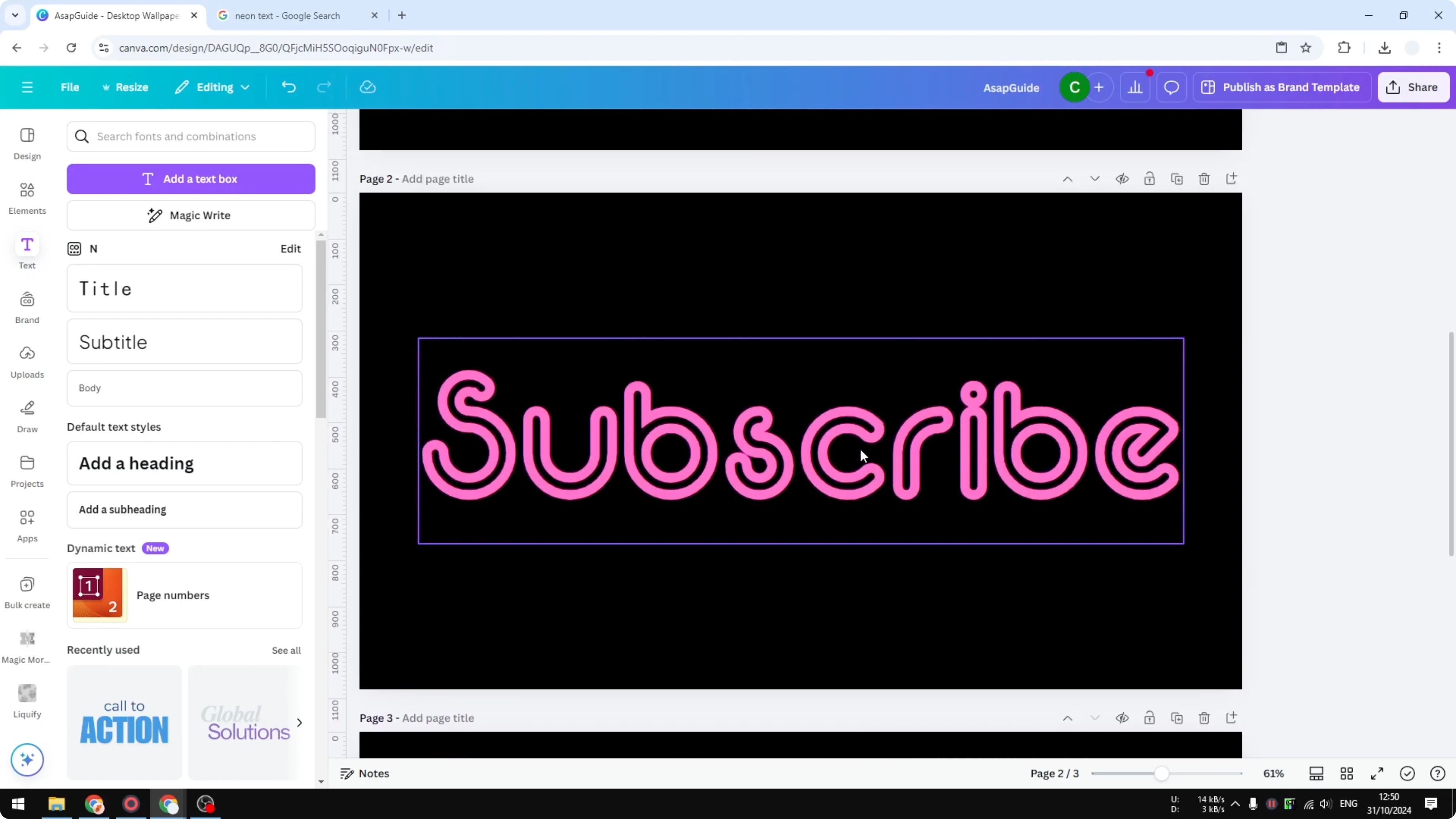Select the Draw tool
The image size is (1456, 819).
point(27,416)
